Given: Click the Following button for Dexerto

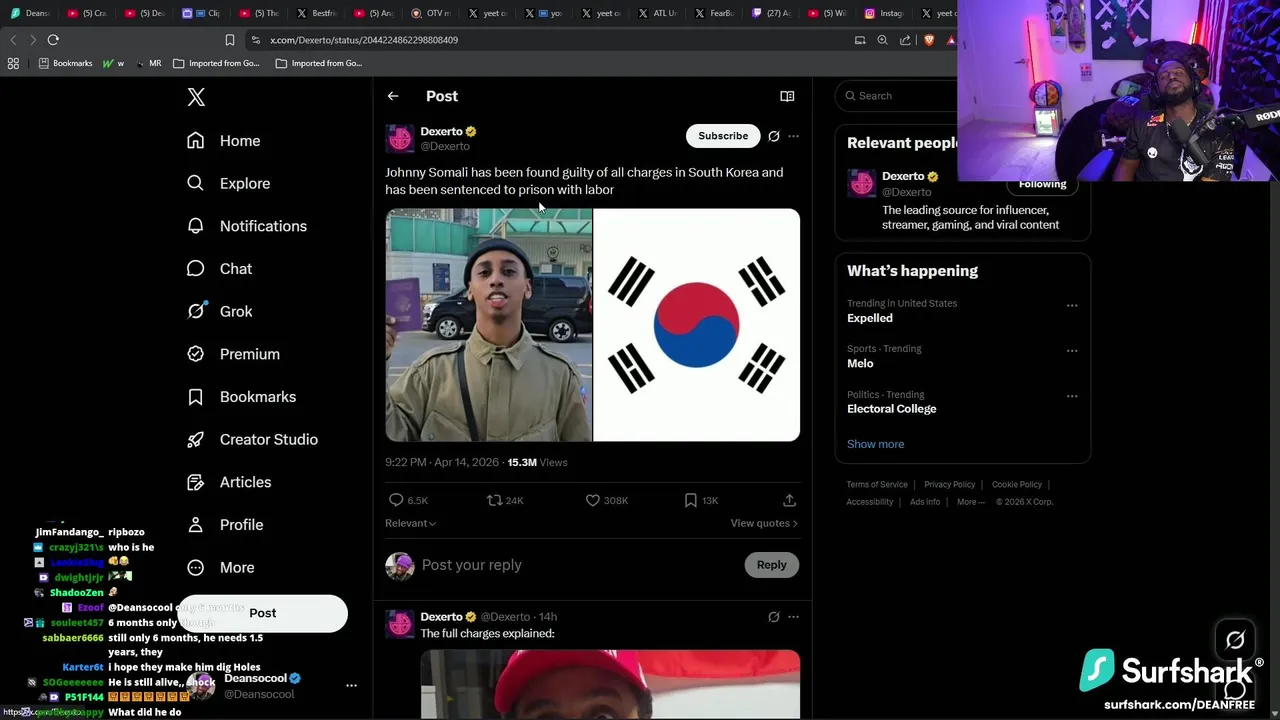Looking at the screenshot, I should 1042,184.
